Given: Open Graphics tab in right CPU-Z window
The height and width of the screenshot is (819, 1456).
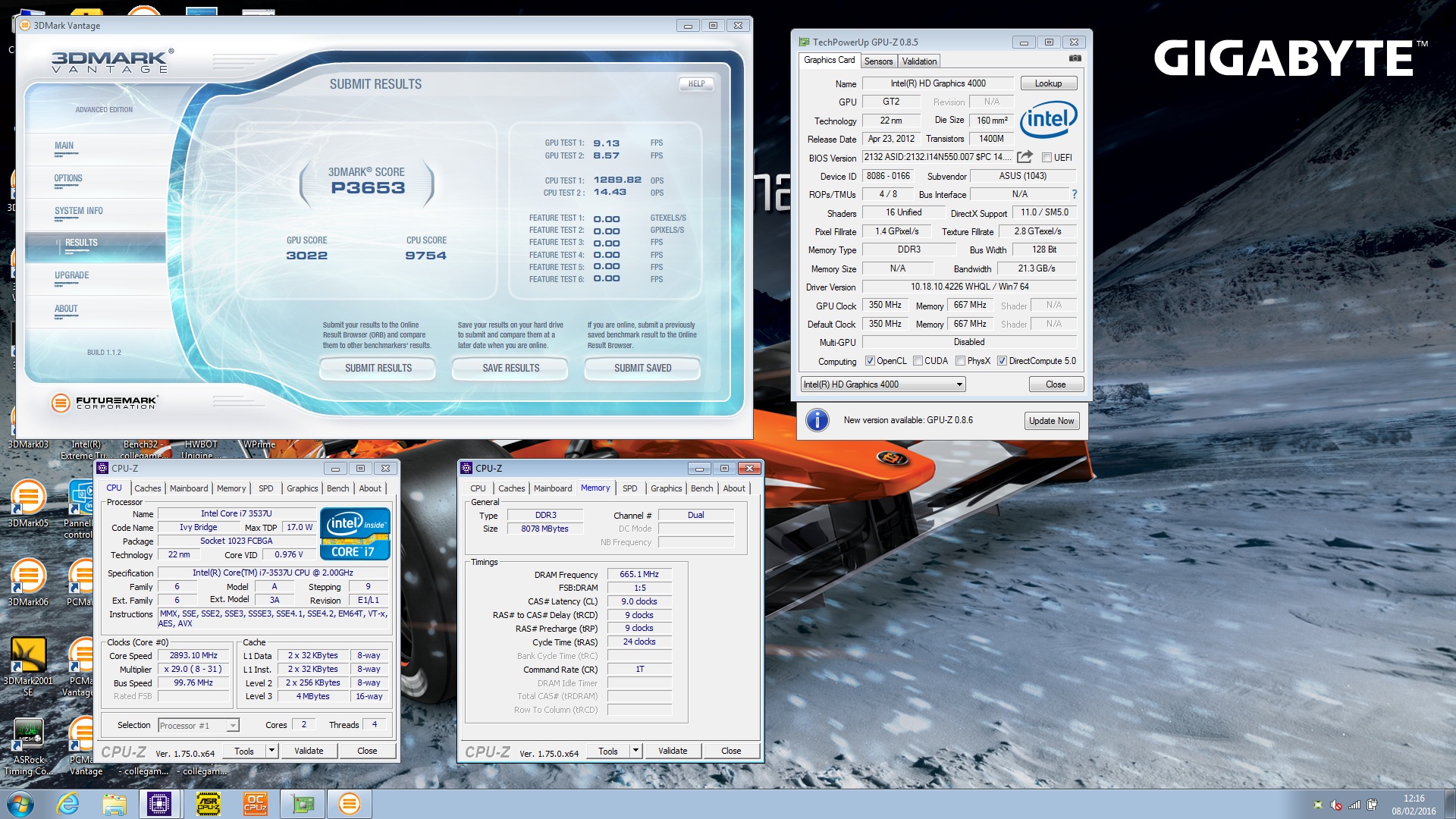Looking at the screenshot, I should [x=667, y=488].
